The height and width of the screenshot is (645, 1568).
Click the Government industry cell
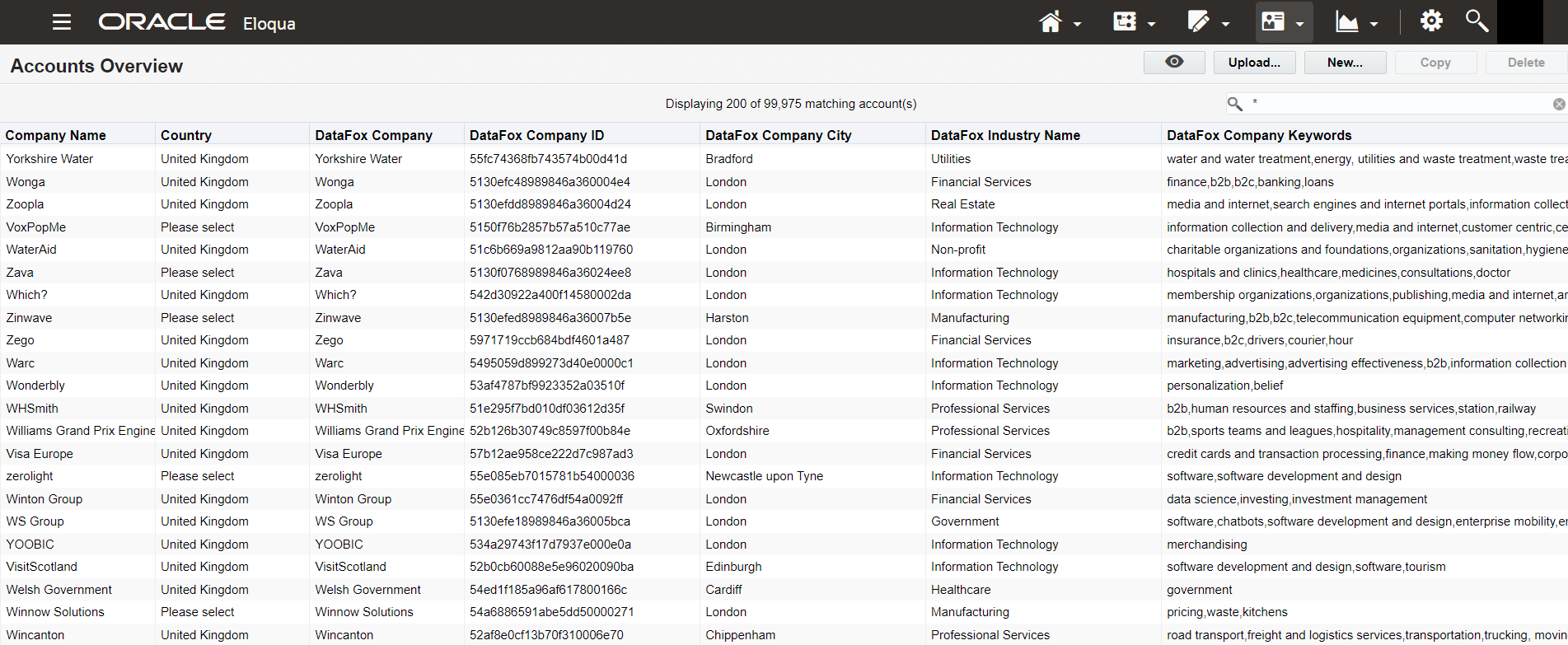[x=965, y=521]
